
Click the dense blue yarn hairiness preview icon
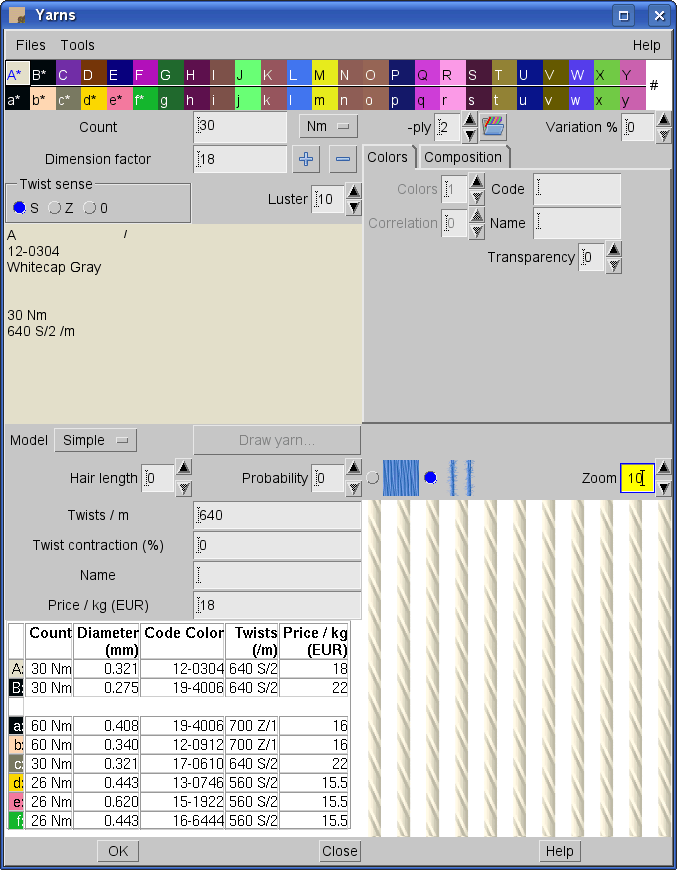click(x=402, y=478)
